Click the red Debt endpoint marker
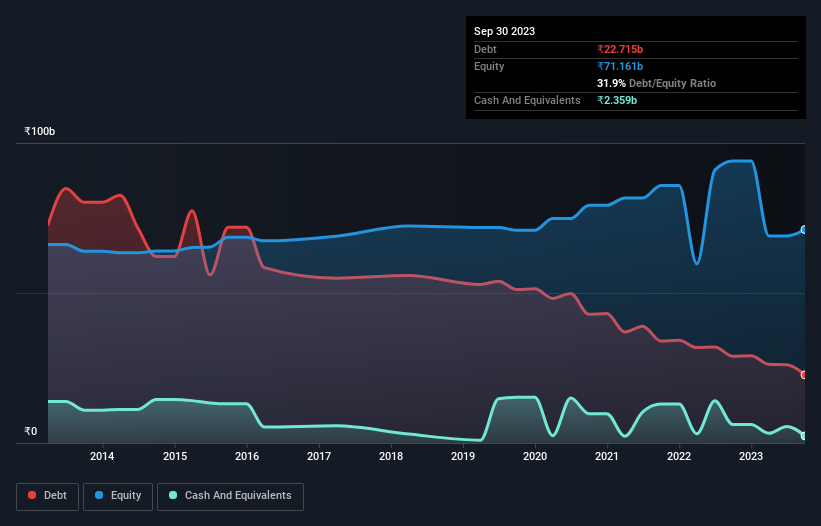The image size is (821, 526). click(x=803, y=375)
